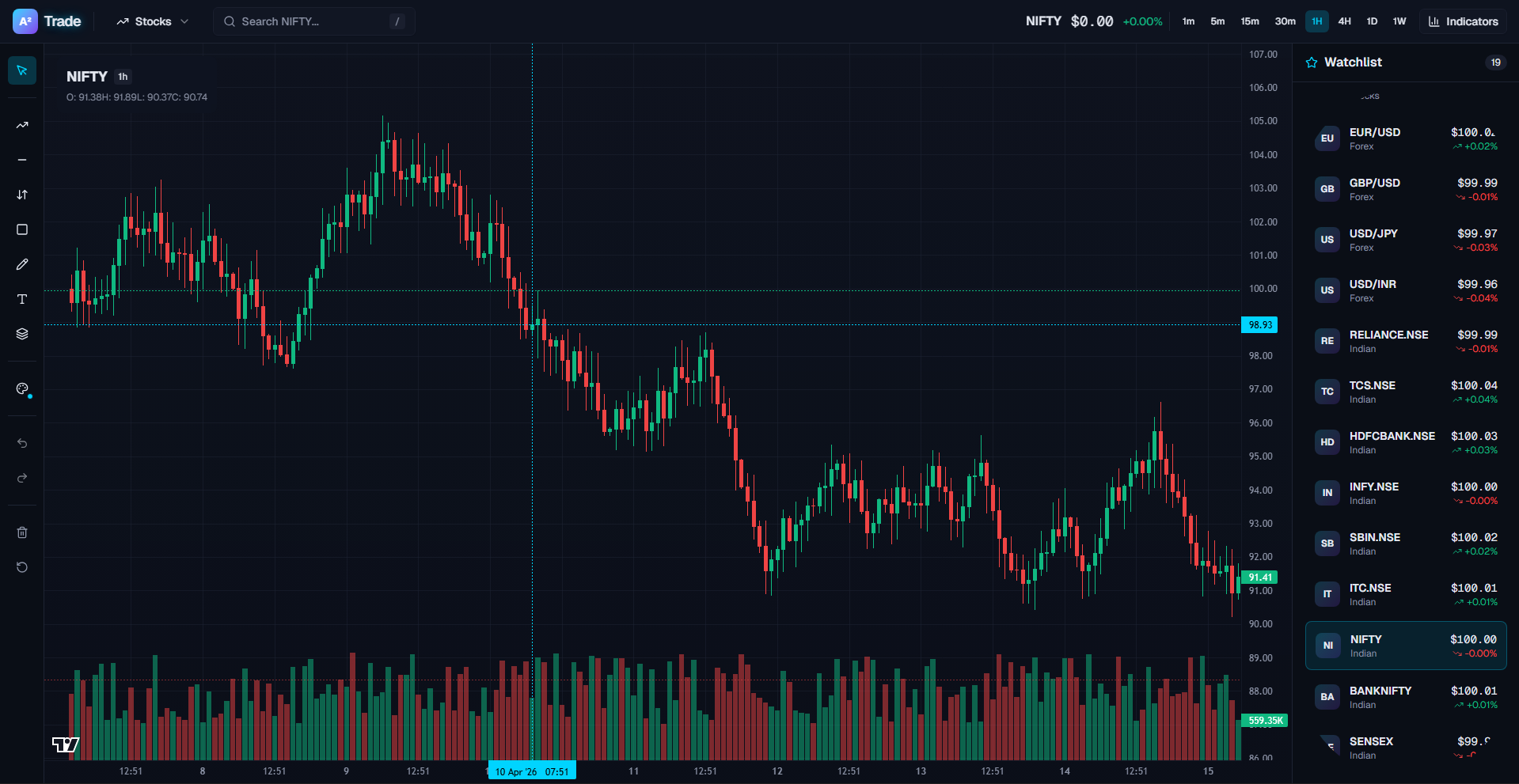1519x784 pixels.
Task: Select the rectangle shape tool
Action: coord(22,229)
